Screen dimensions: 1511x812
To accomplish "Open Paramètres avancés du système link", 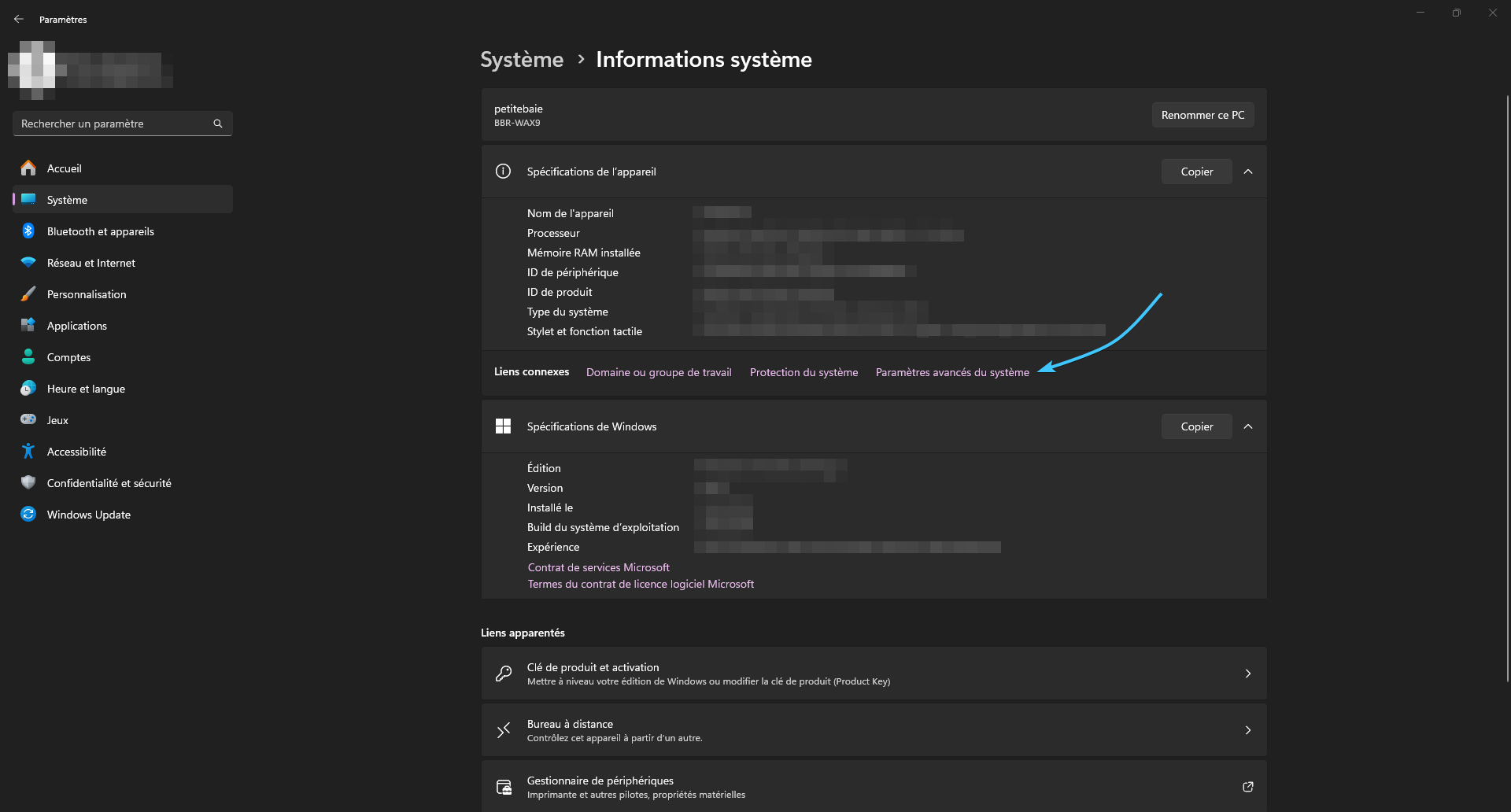I will [952, 372].
